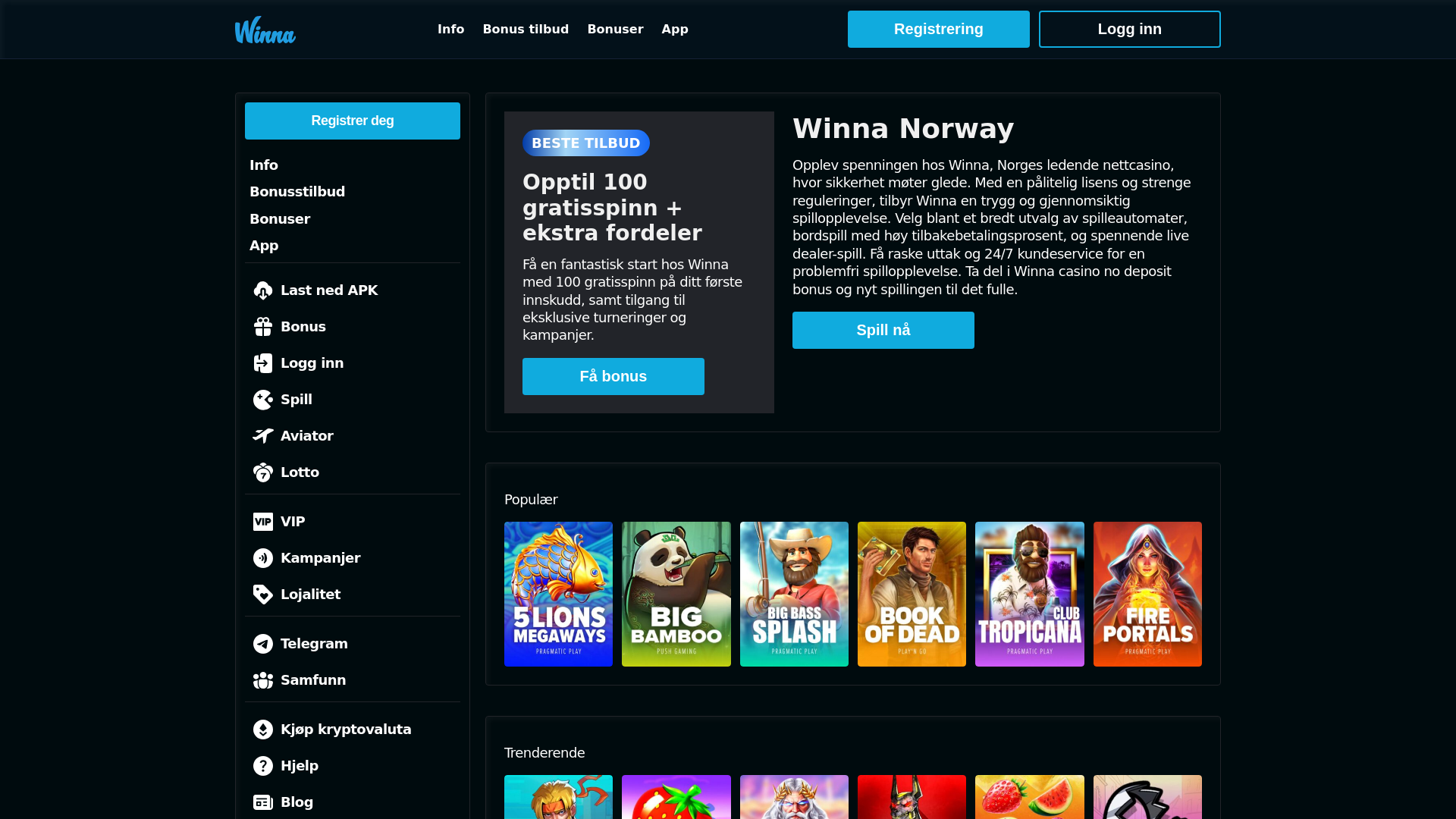The image size is (1456, 819).
Task: Open App in the top navigation
Action: pos(675,29)
